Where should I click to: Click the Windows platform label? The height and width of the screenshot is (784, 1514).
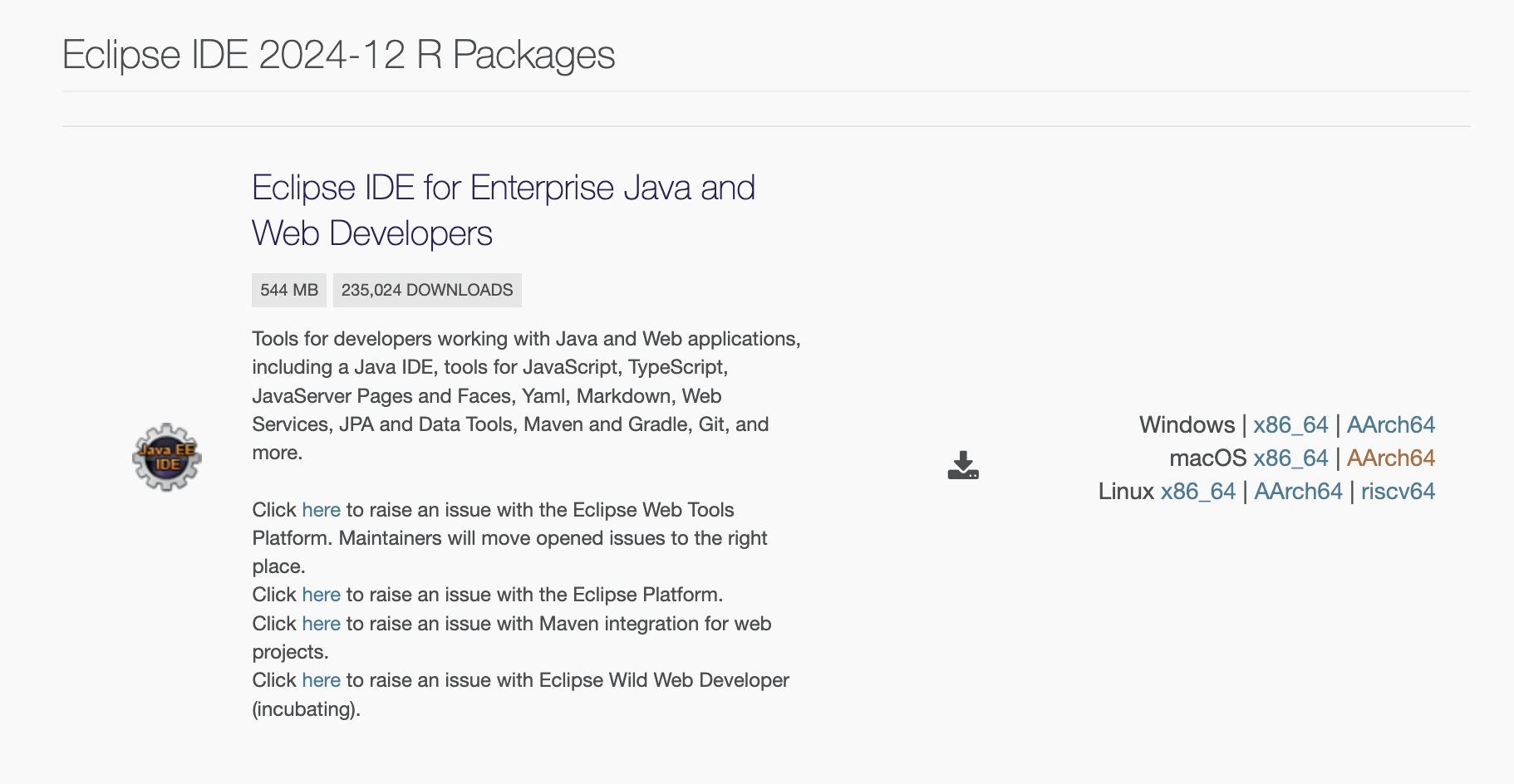tap(1187, 424)
